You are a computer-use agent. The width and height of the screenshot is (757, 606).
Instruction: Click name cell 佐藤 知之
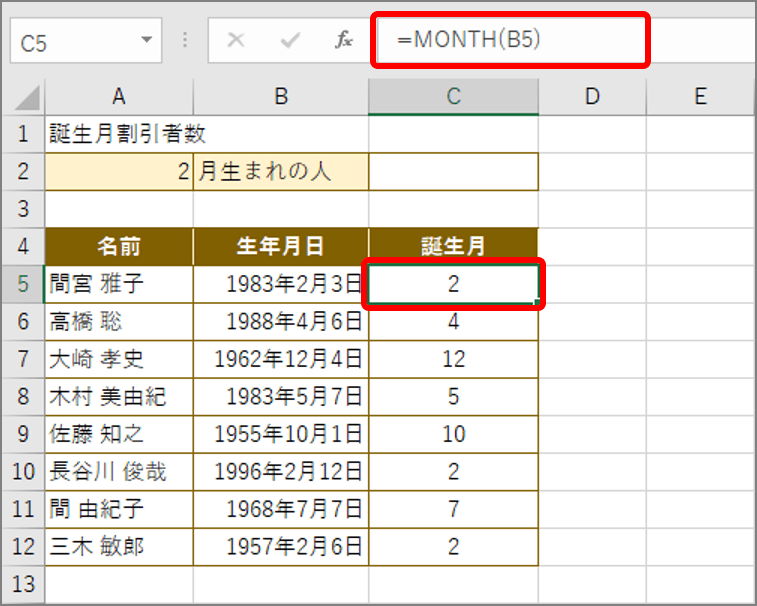tap(119, 434)
